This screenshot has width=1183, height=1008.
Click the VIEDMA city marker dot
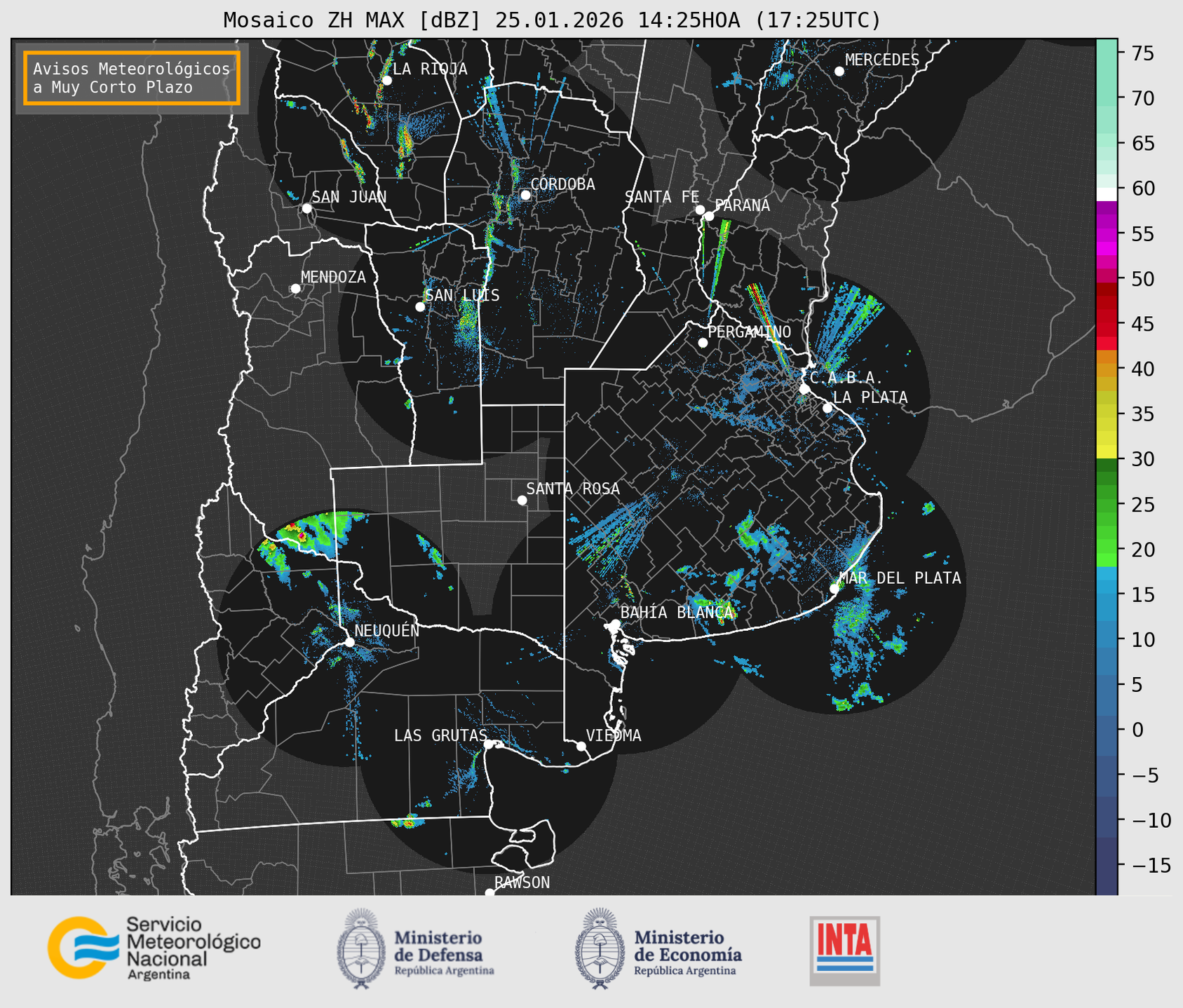pyautogui.click(x=581, y=746)
